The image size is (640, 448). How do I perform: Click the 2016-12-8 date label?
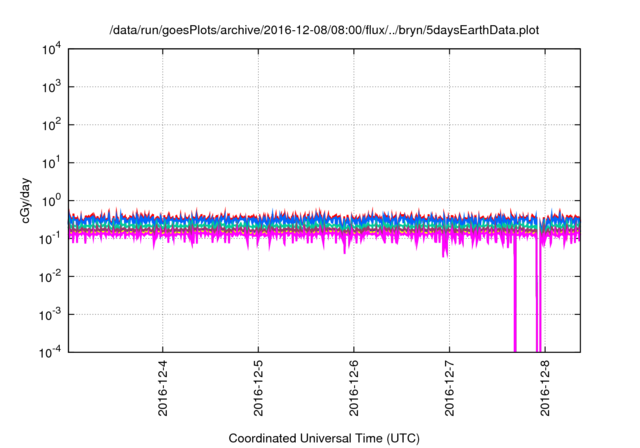[x=545, y=388]
